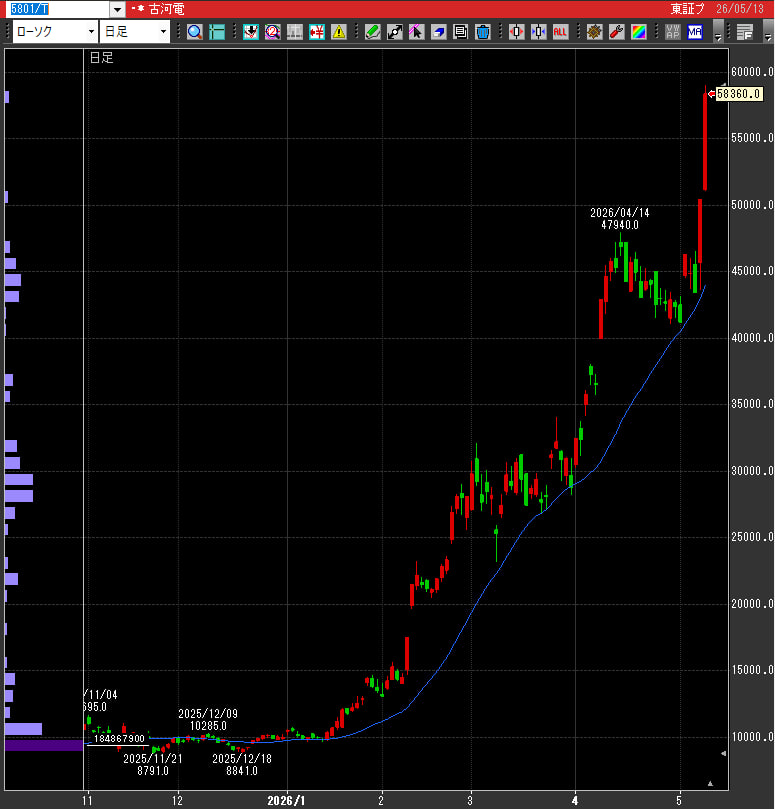Select the green pencil drawing tool

373,32
